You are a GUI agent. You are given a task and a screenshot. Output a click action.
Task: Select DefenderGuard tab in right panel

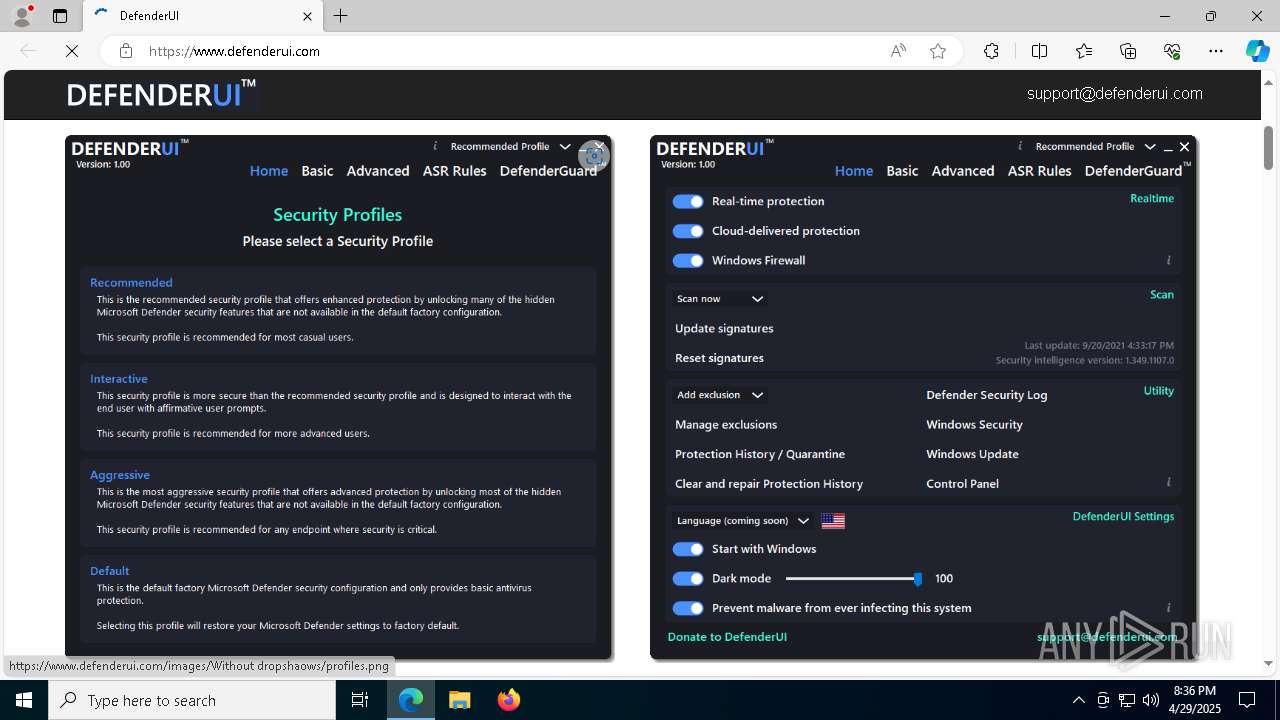(1135, 171)
